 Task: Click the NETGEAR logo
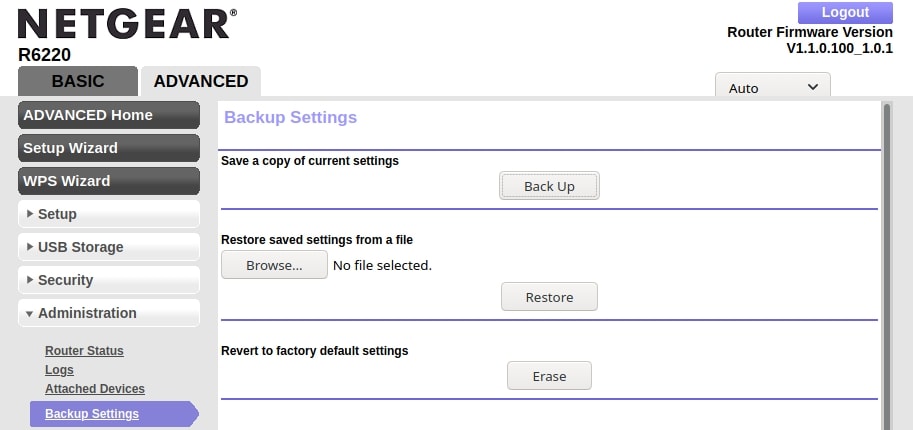[x=127, y=24]
